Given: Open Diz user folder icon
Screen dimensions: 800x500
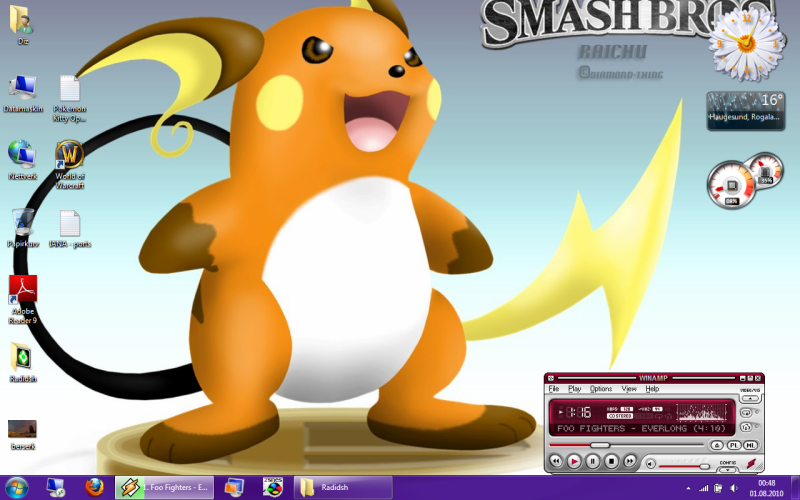Looking at the screenshot, I should click(x=22, y=24).
